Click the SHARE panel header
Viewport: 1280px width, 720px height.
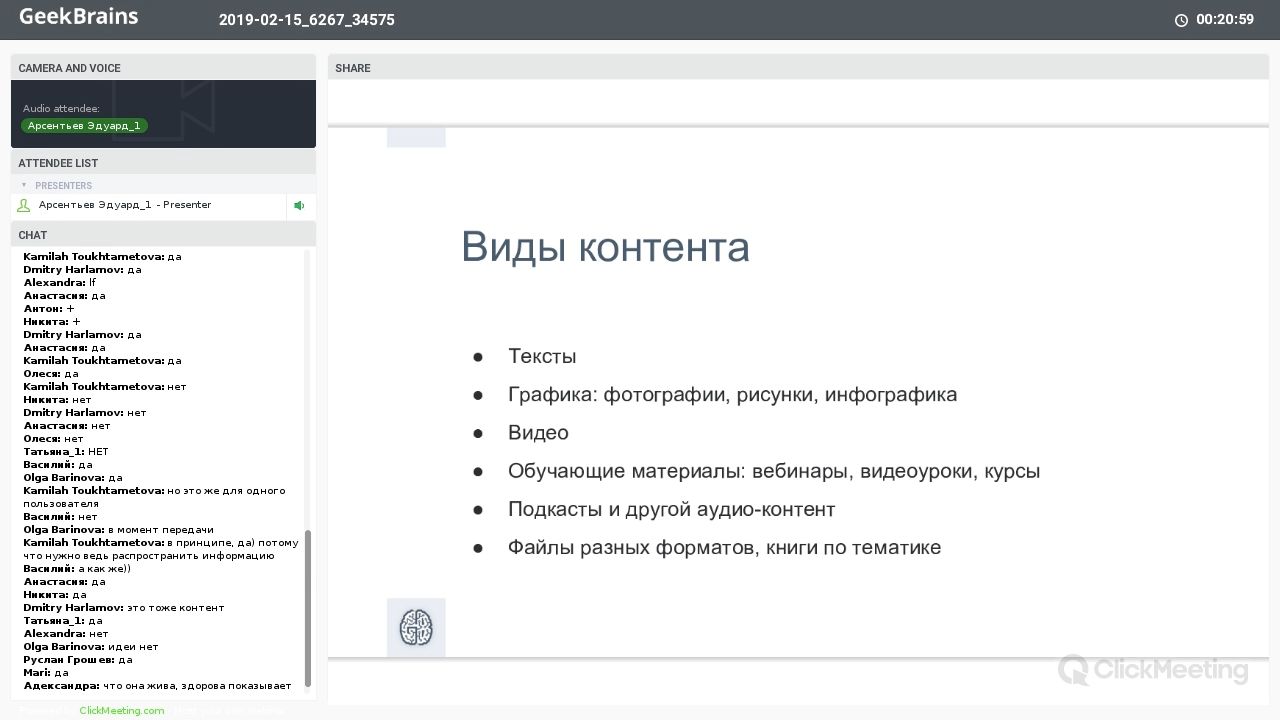pos(798,68)
